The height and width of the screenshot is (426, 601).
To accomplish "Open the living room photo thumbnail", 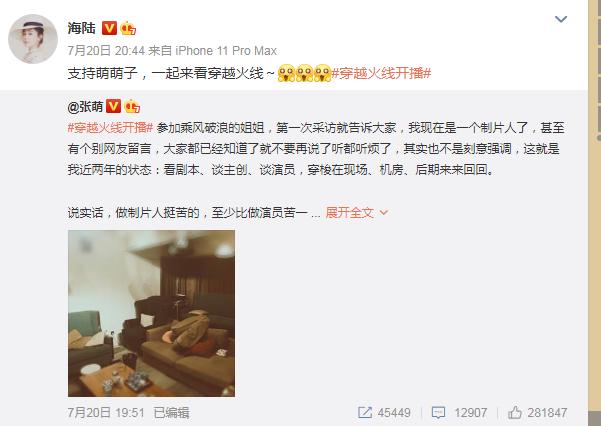I will [x=151, y=313].
